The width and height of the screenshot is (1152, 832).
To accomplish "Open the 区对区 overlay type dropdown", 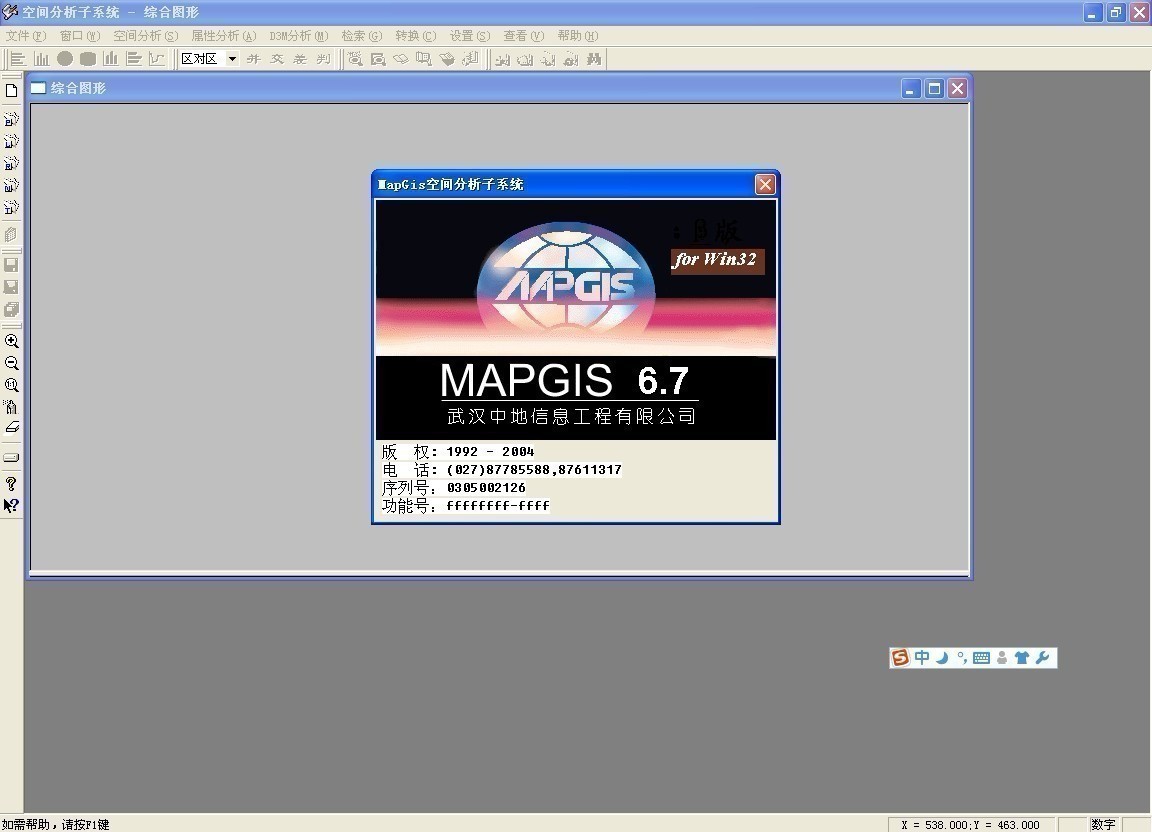I will 231,59.
